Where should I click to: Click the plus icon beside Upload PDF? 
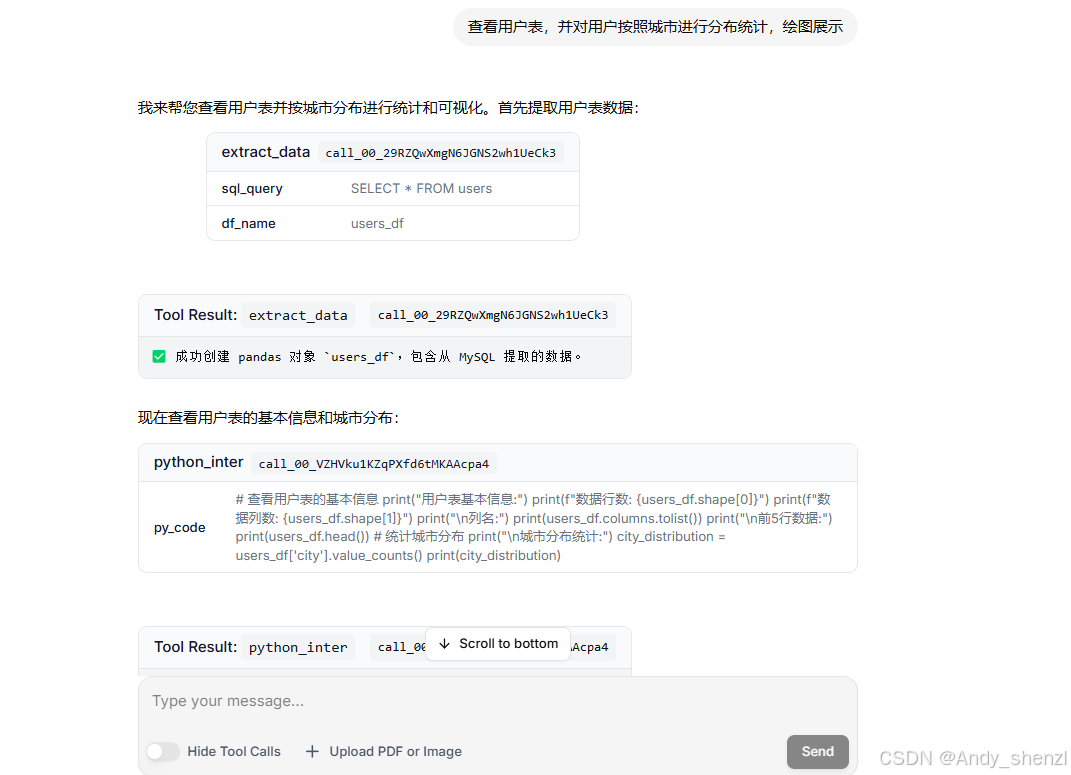pyautogui.click(x=312, y=751)
